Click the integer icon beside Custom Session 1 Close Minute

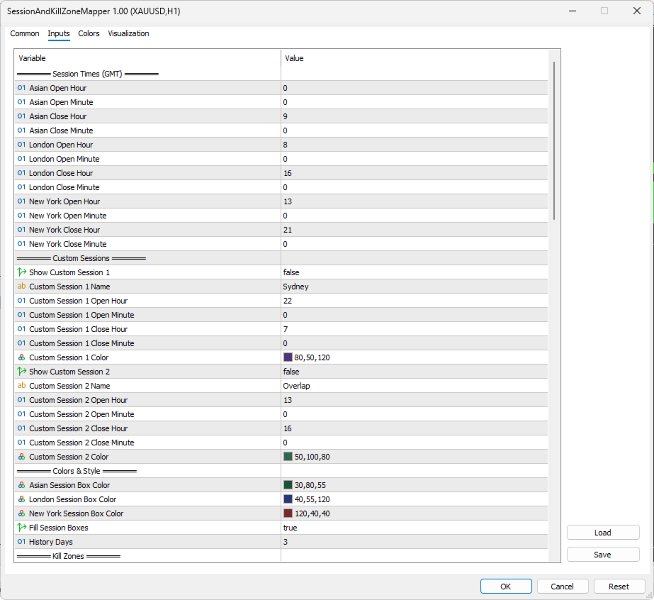22,343
